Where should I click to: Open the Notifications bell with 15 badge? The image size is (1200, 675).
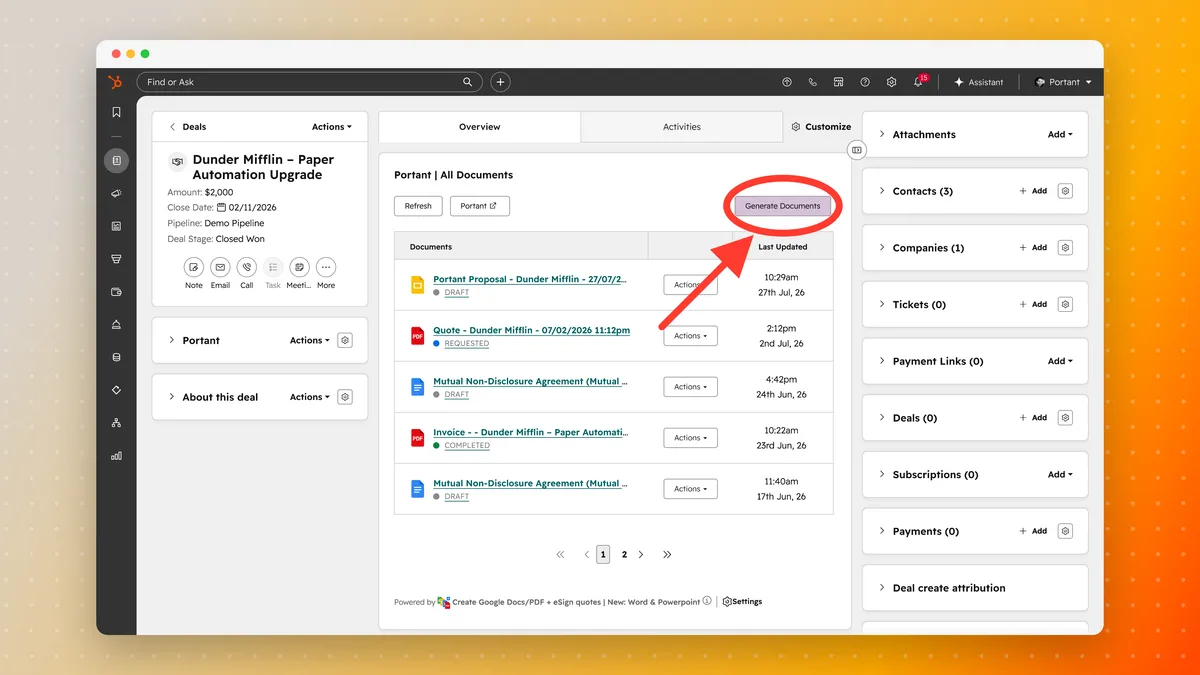(x=918, y=82)
